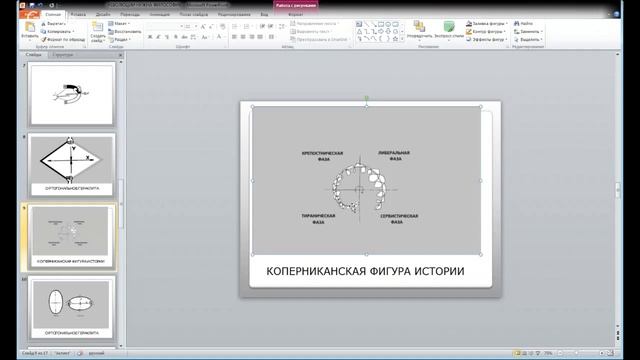The width and height of the screenshot is (640, 360).
Task: Click the Shape Effects icon
Action: (469, 40)
